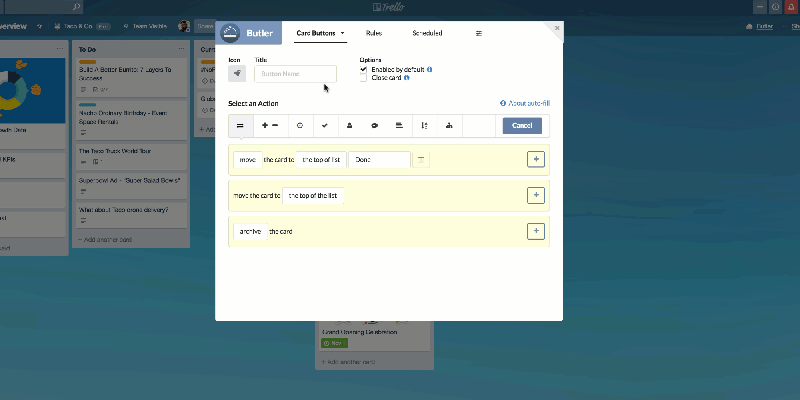Close the Butler dialog with X
Screen dimensions: 800x400
557,28
